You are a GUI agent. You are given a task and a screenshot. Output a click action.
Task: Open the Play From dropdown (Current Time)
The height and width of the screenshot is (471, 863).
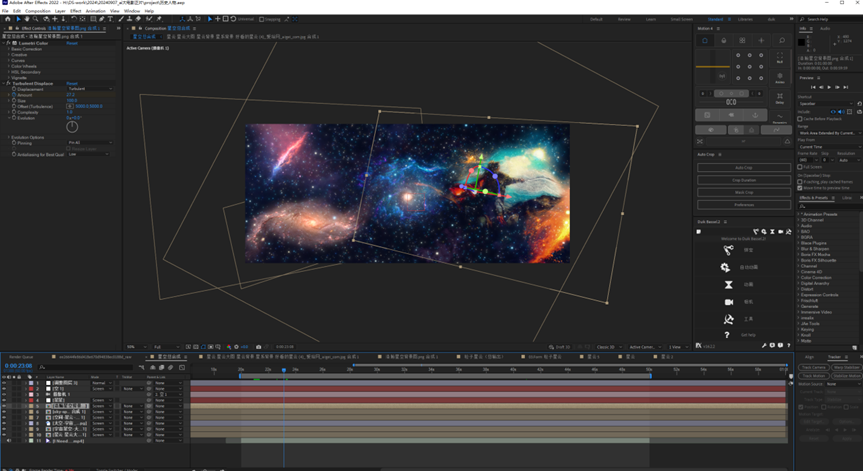[x=829, y=147]
